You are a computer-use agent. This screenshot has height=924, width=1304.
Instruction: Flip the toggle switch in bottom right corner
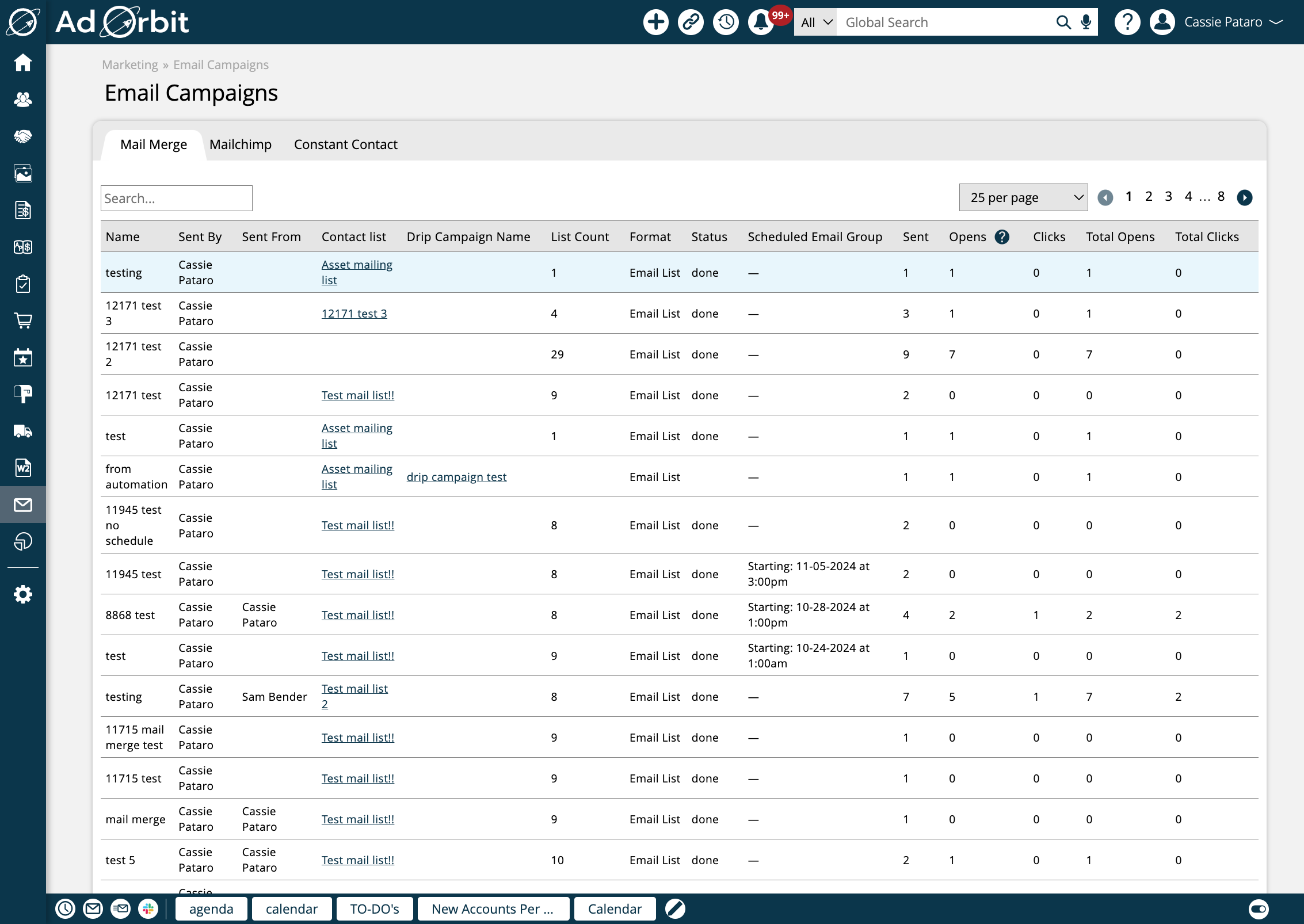1258,909
